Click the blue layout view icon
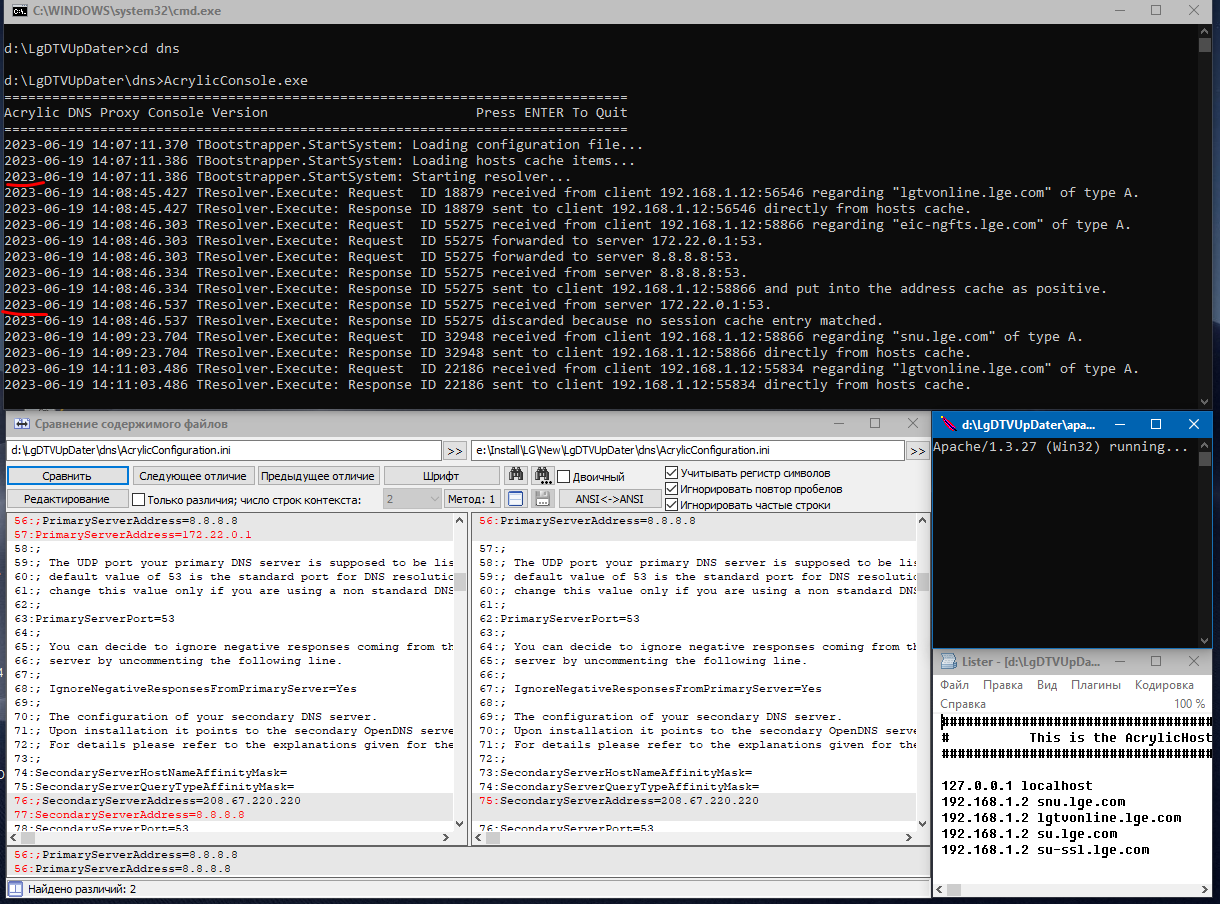 point(516,499)
